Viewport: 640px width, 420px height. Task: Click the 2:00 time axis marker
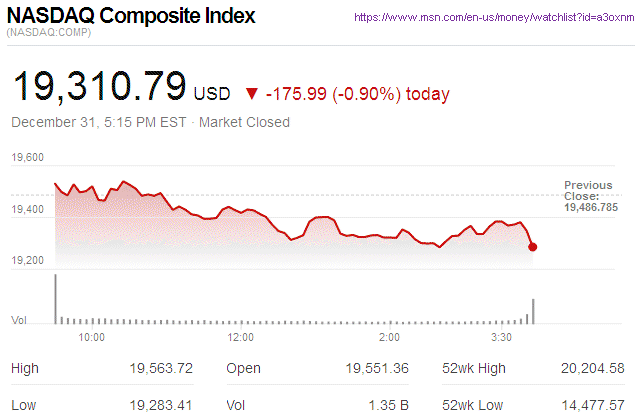390,338
